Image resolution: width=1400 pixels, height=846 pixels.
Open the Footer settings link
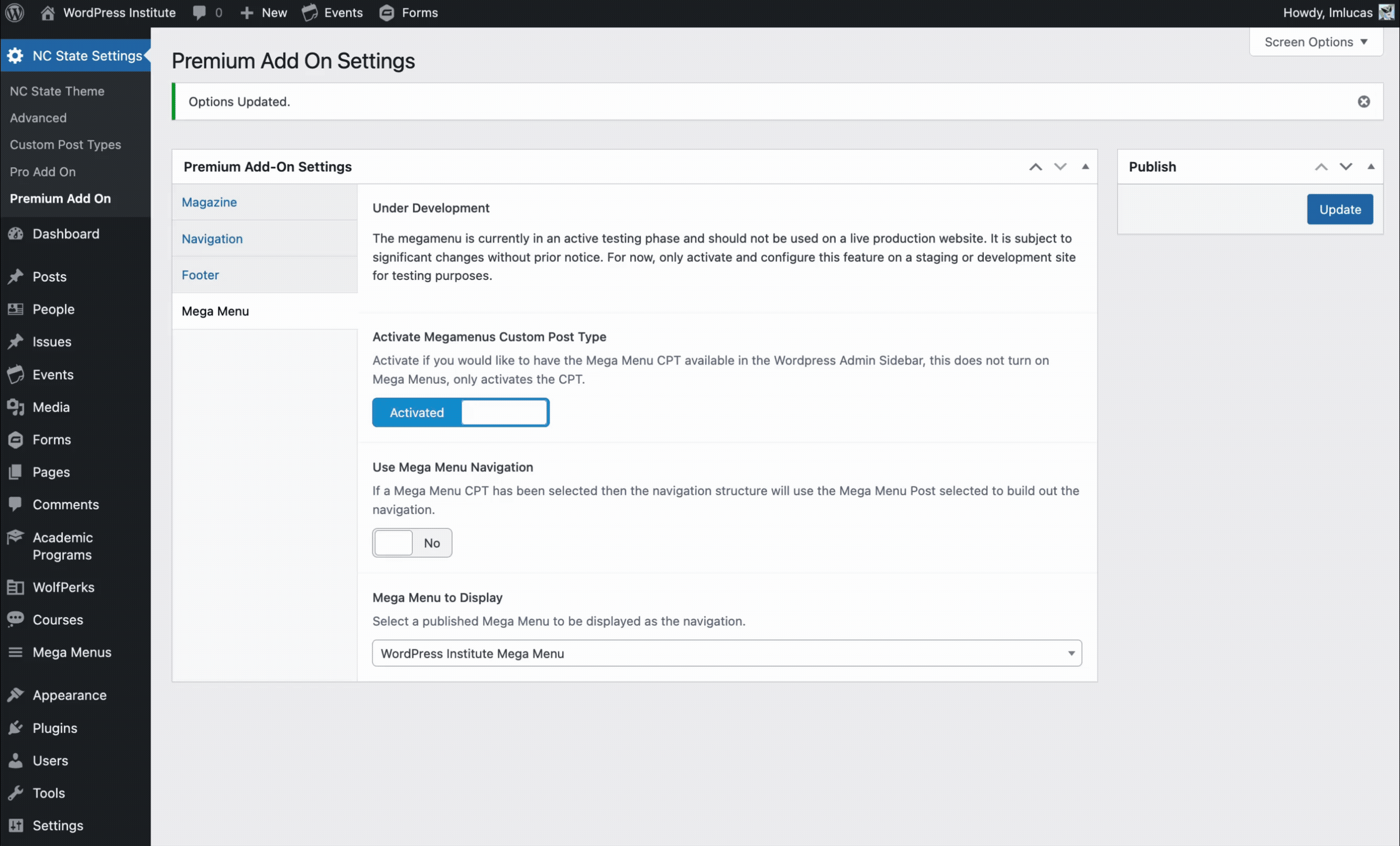tap(200, 275)
